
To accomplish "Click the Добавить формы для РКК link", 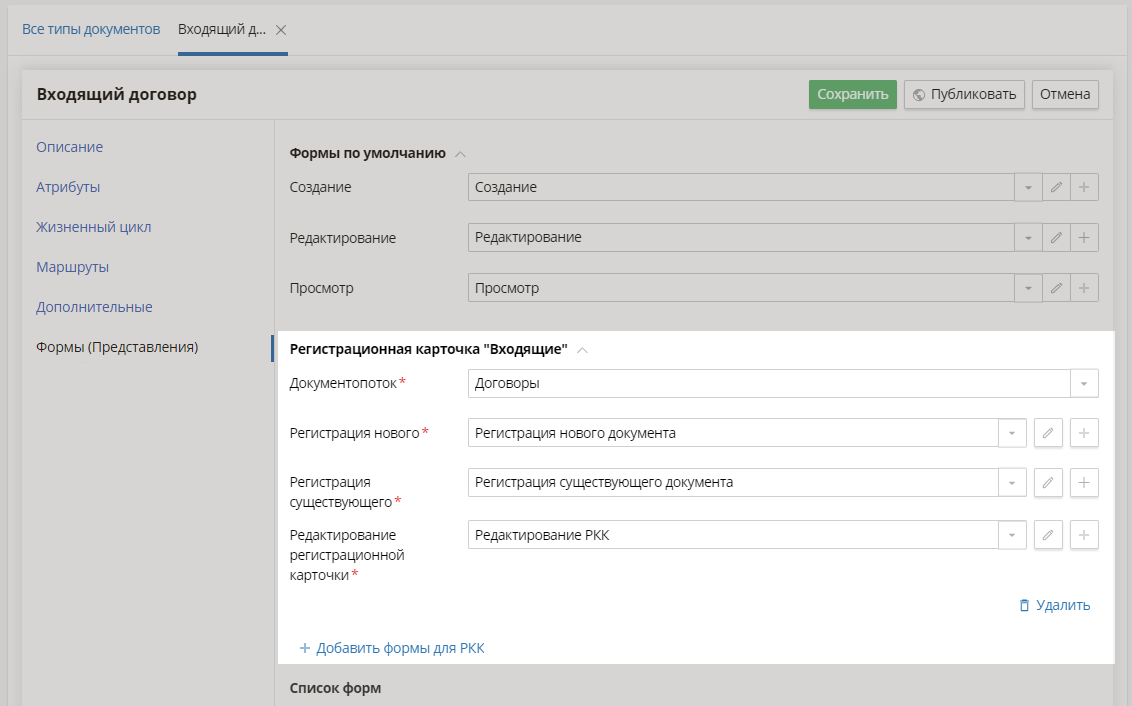I will pyautogui.click(x=392, y=647).
